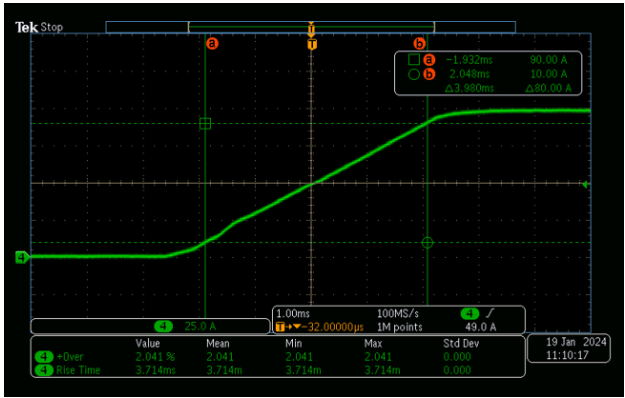Click the 100MS/s sample rate readout
Viewport: 625px width, 398px height.
tap(398, 313)
